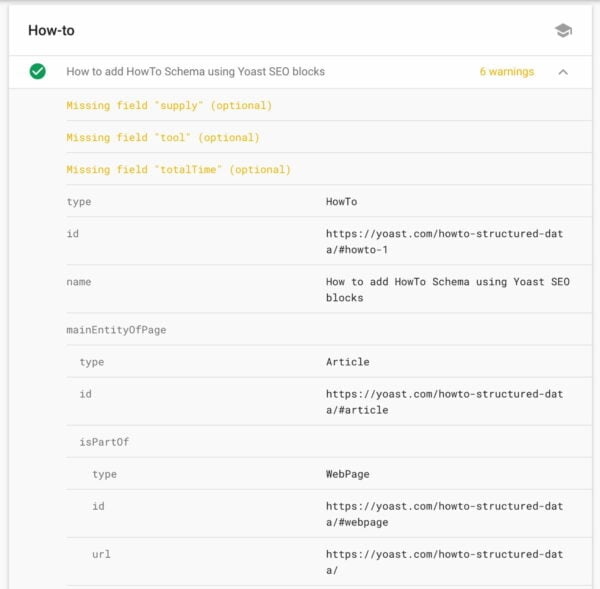Screen dimensions: 600x589
Task: Click 'How to add HowTo Schema' item title
Action: tap(195, 72)
